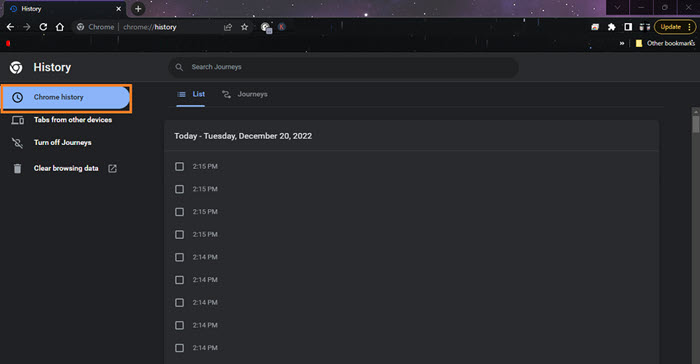The height and width of the screenshot is (364, 700).
Task: Open the red bookmark on the bookmarks bar
Action: (8, 43)
